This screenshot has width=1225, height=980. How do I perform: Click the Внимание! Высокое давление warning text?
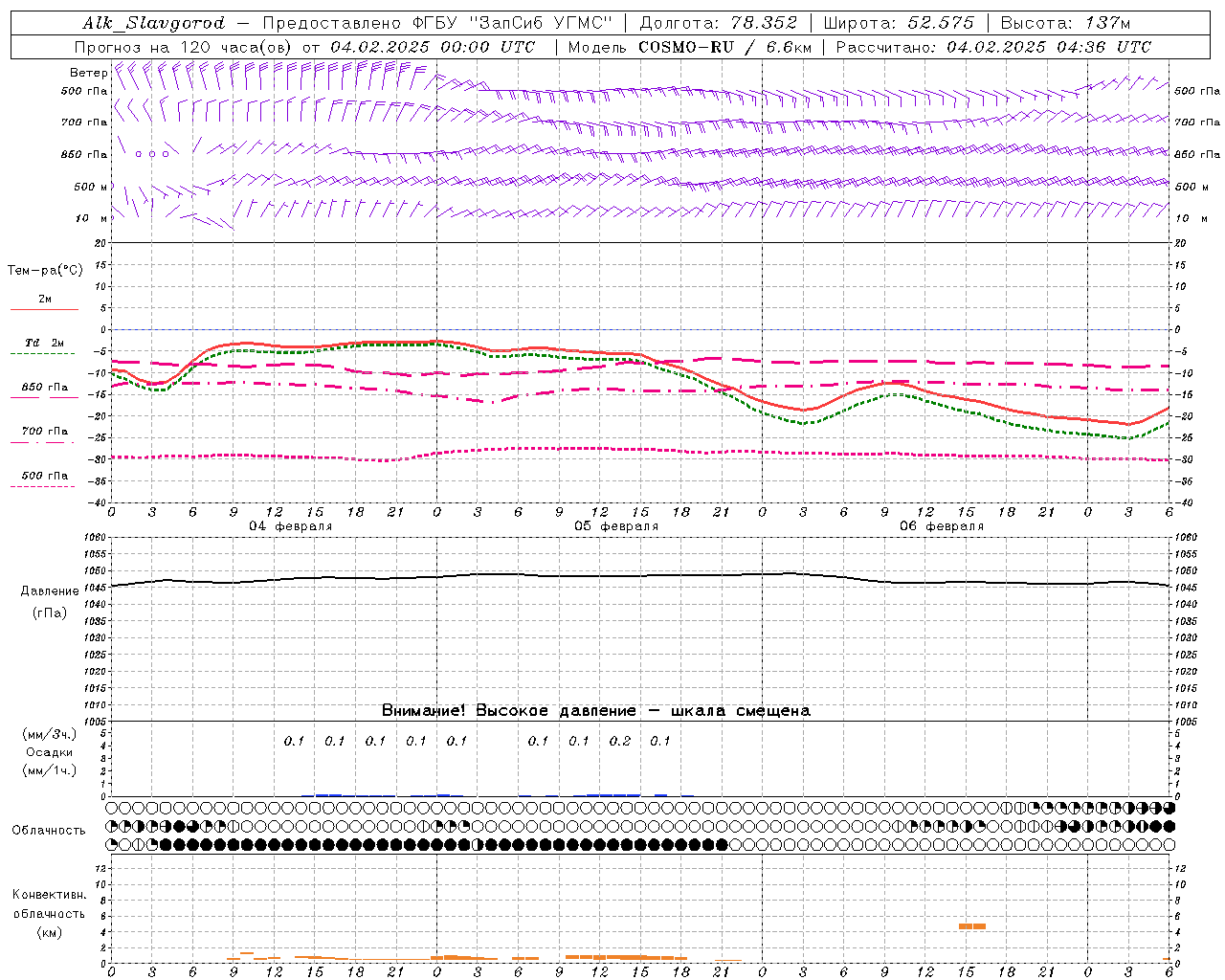coord(596,710)
